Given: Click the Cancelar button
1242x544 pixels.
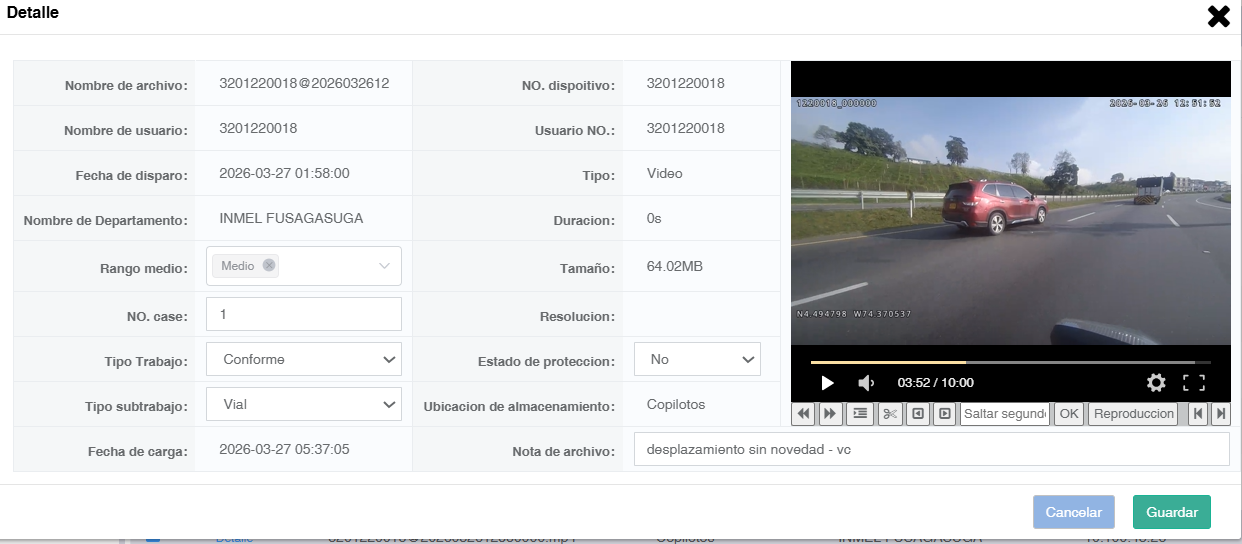Looking at the screenshot, I should (1074, 512).
